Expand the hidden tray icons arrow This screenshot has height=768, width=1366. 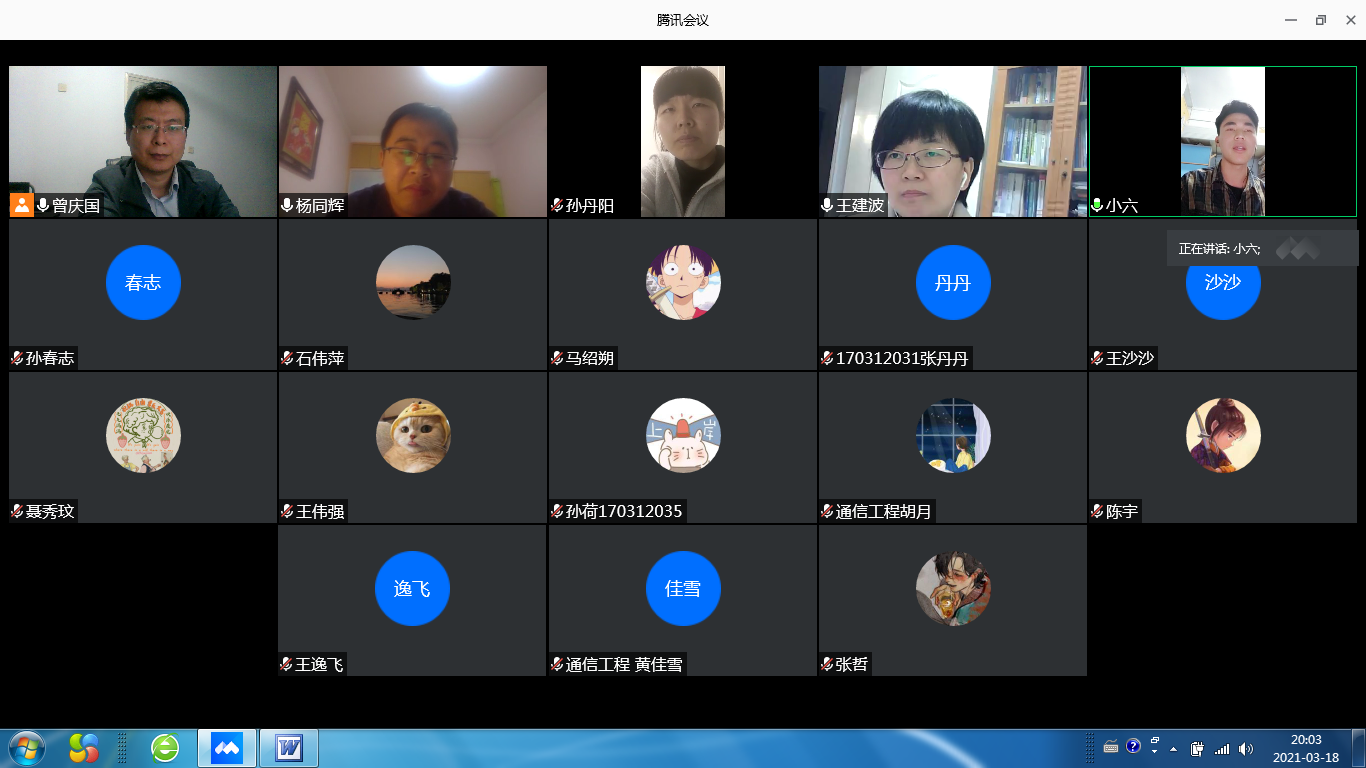[x=1174, y=748]
